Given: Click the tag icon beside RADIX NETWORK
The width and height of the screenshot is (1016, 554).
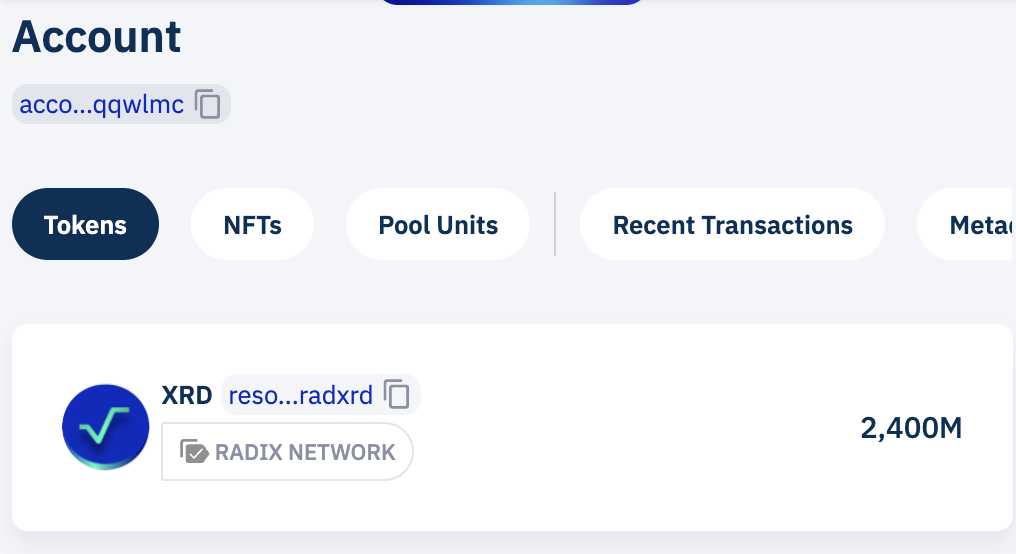Looking at the screenshot, I should (x=194, y=452).
